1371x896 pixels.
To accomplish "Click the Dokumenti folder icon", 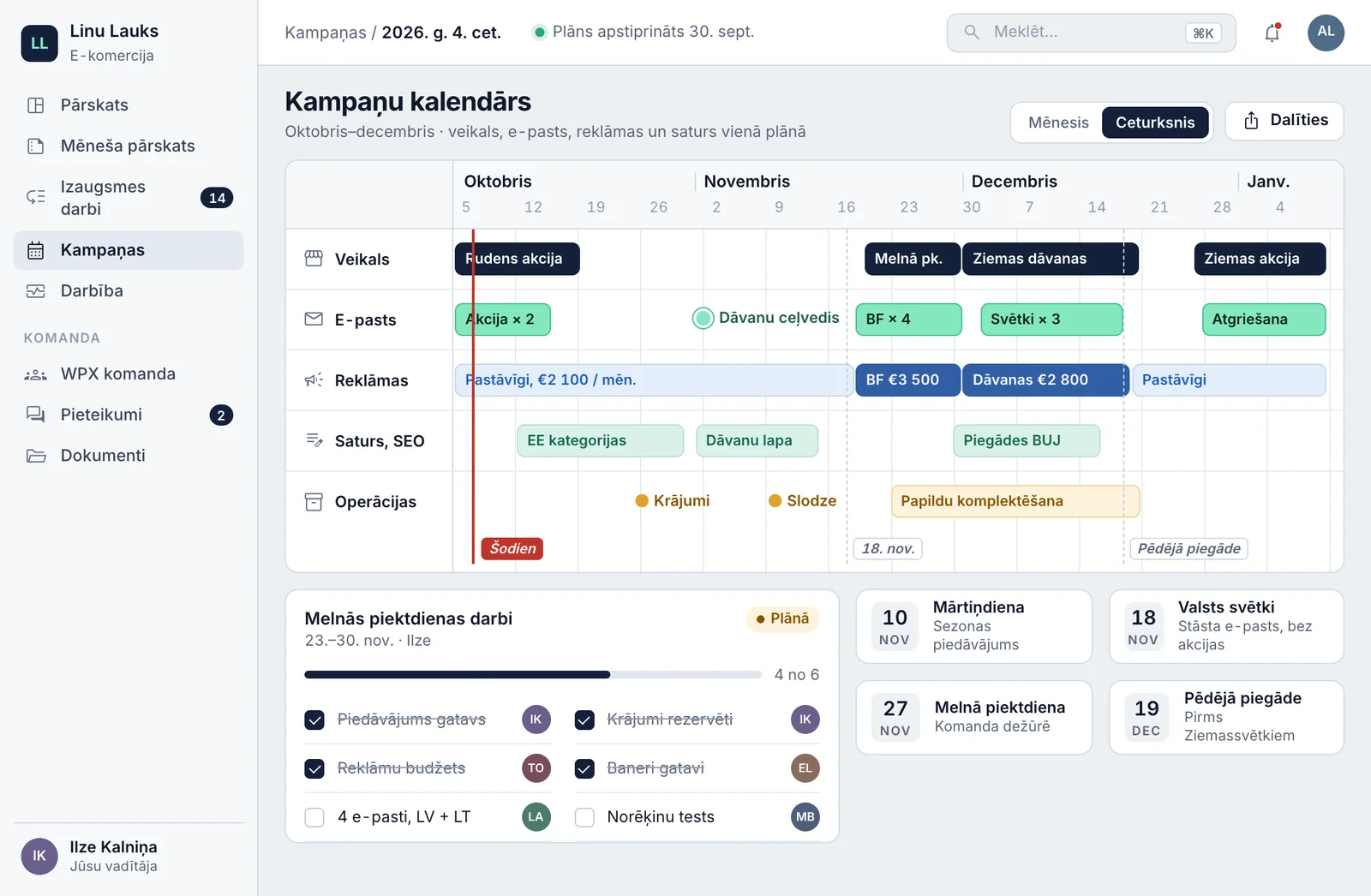I will [36, 456].
